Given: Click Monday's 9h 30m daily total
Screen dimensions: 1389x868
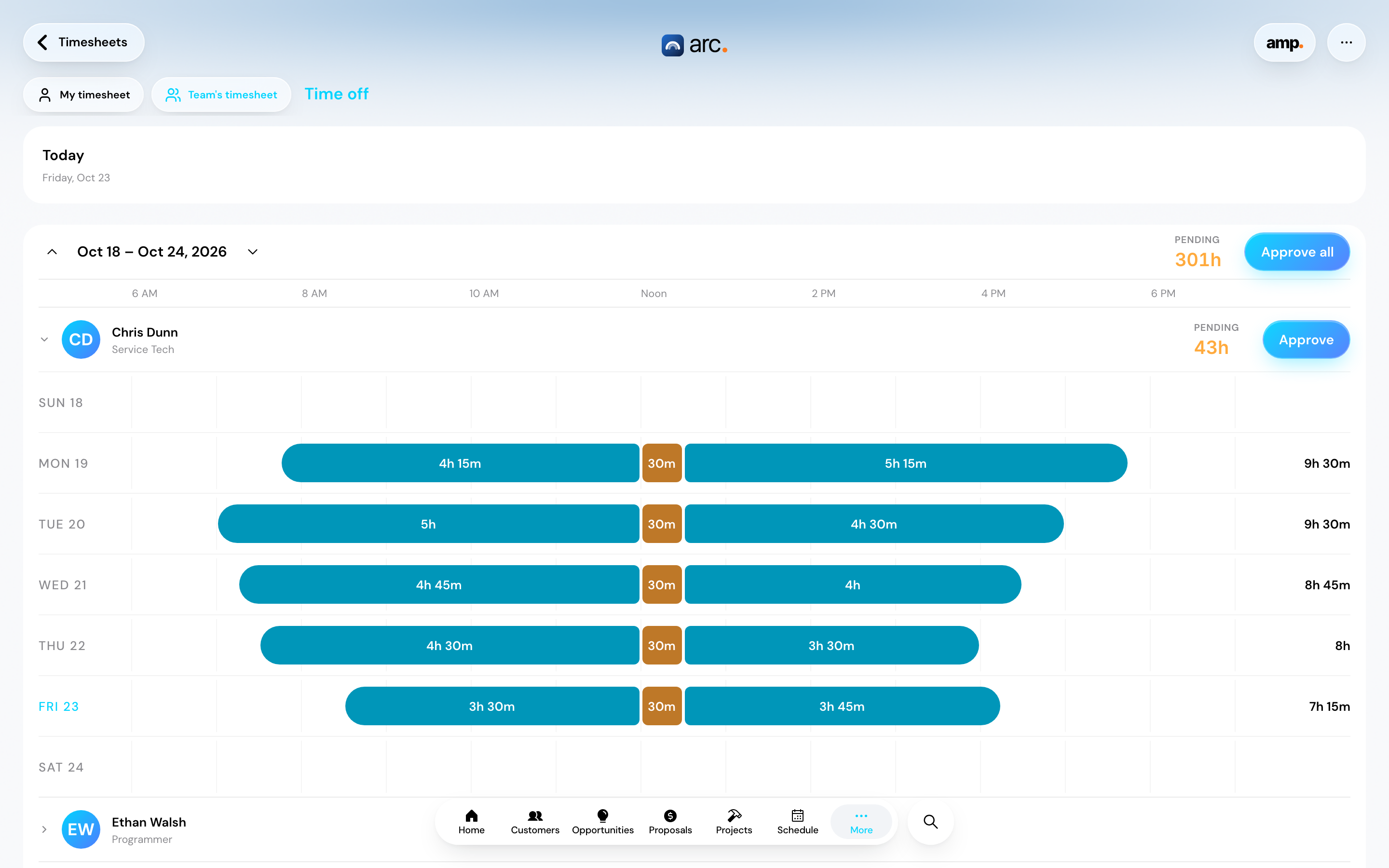Looking at the screenshot, I should coord(1326,463).
